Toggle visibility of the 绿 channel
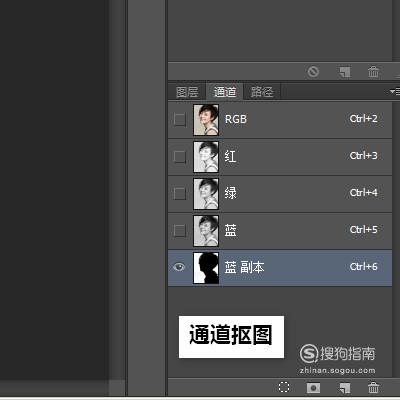The image size is (400, 400). [x=180, y=193]
